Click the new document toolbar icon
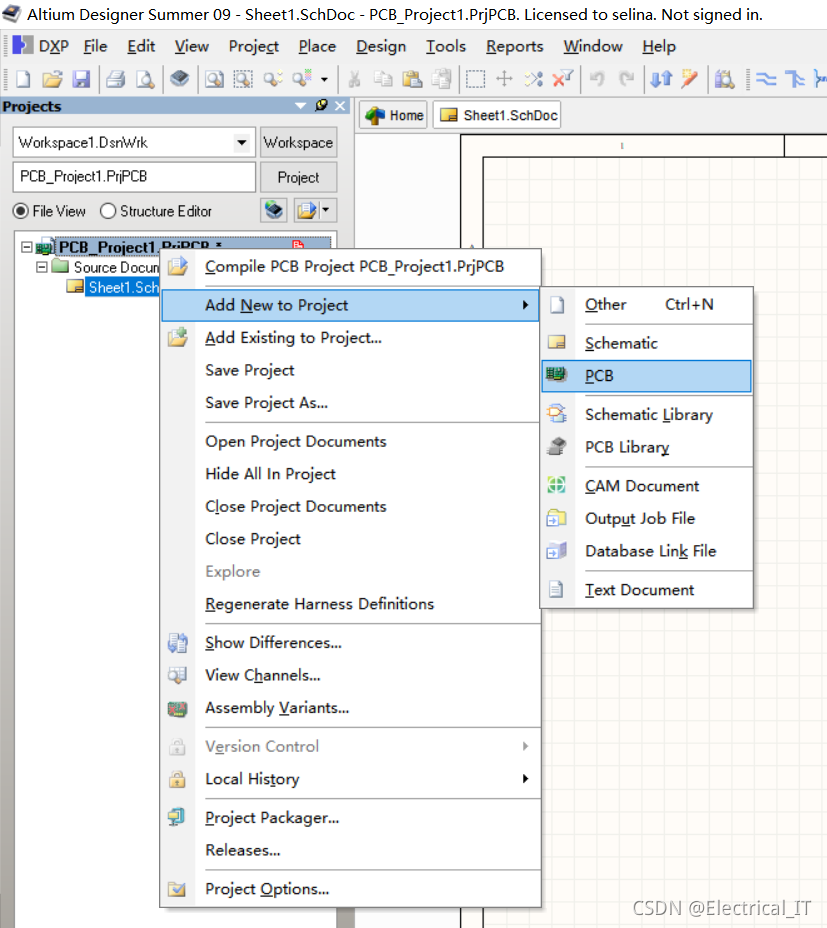The width and height of the screenshot is (827, 928). point(23,79)
